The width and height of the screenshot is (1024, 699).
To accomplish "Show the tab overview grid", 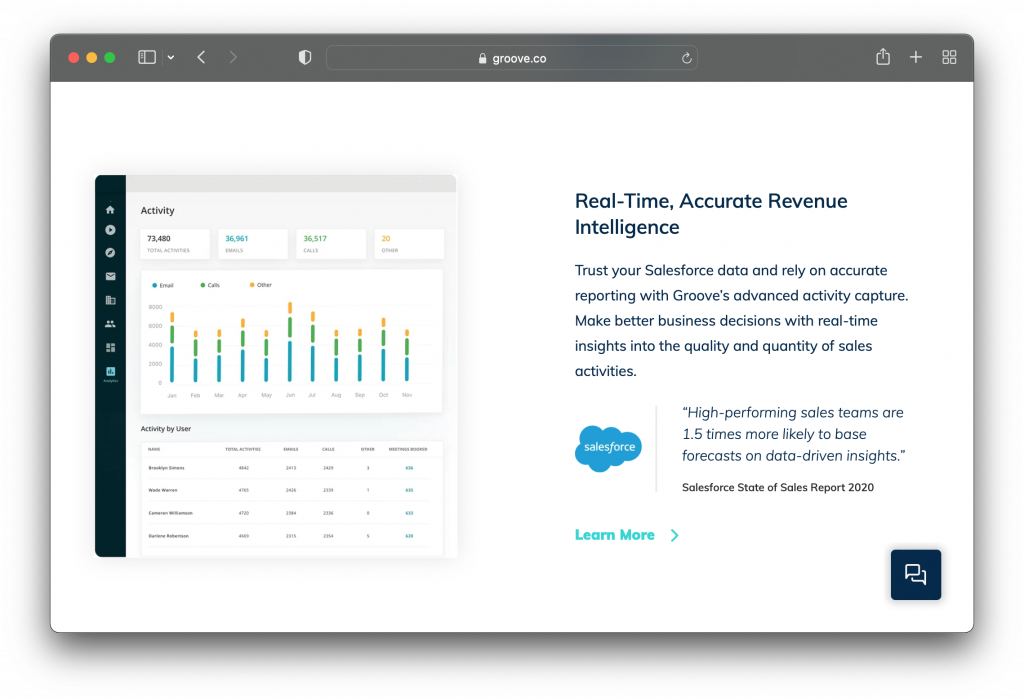I will 949,58.
